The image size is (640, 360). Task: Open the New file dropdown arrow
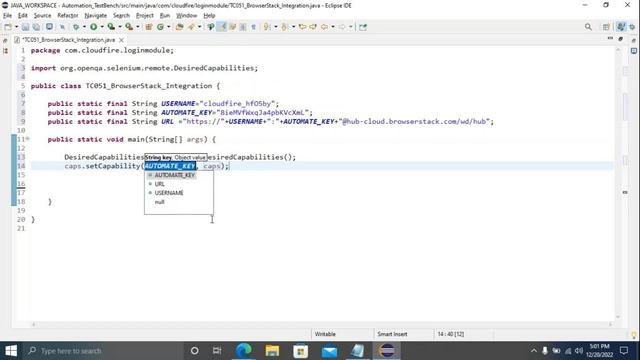click(x=17, y=27)
